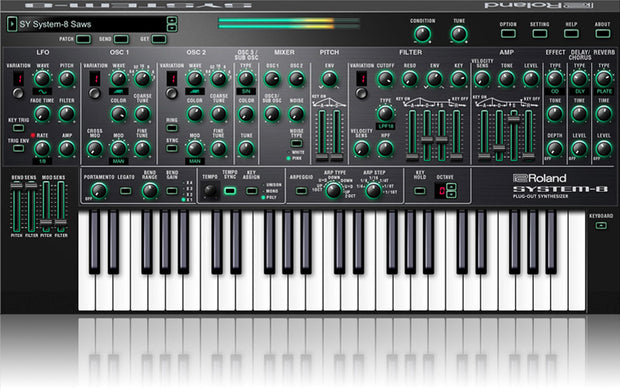Open the Option menu
This screenshot has width=620, height=391.
pyautogui.click(x=508, y=34)
